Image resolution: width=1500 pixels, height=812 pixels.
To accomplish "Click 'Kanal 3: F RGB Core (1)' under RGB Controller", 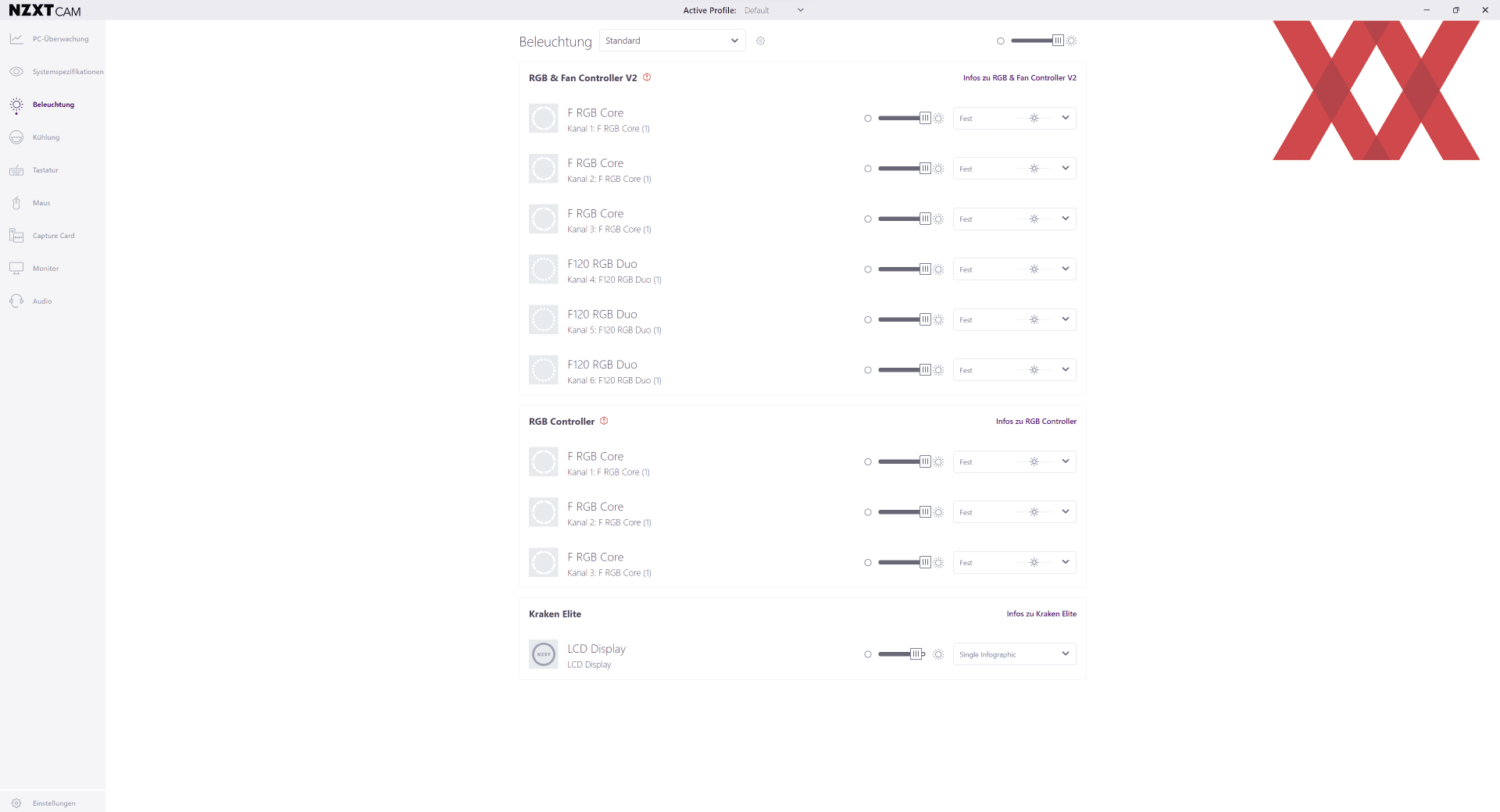I will [609, 573].
